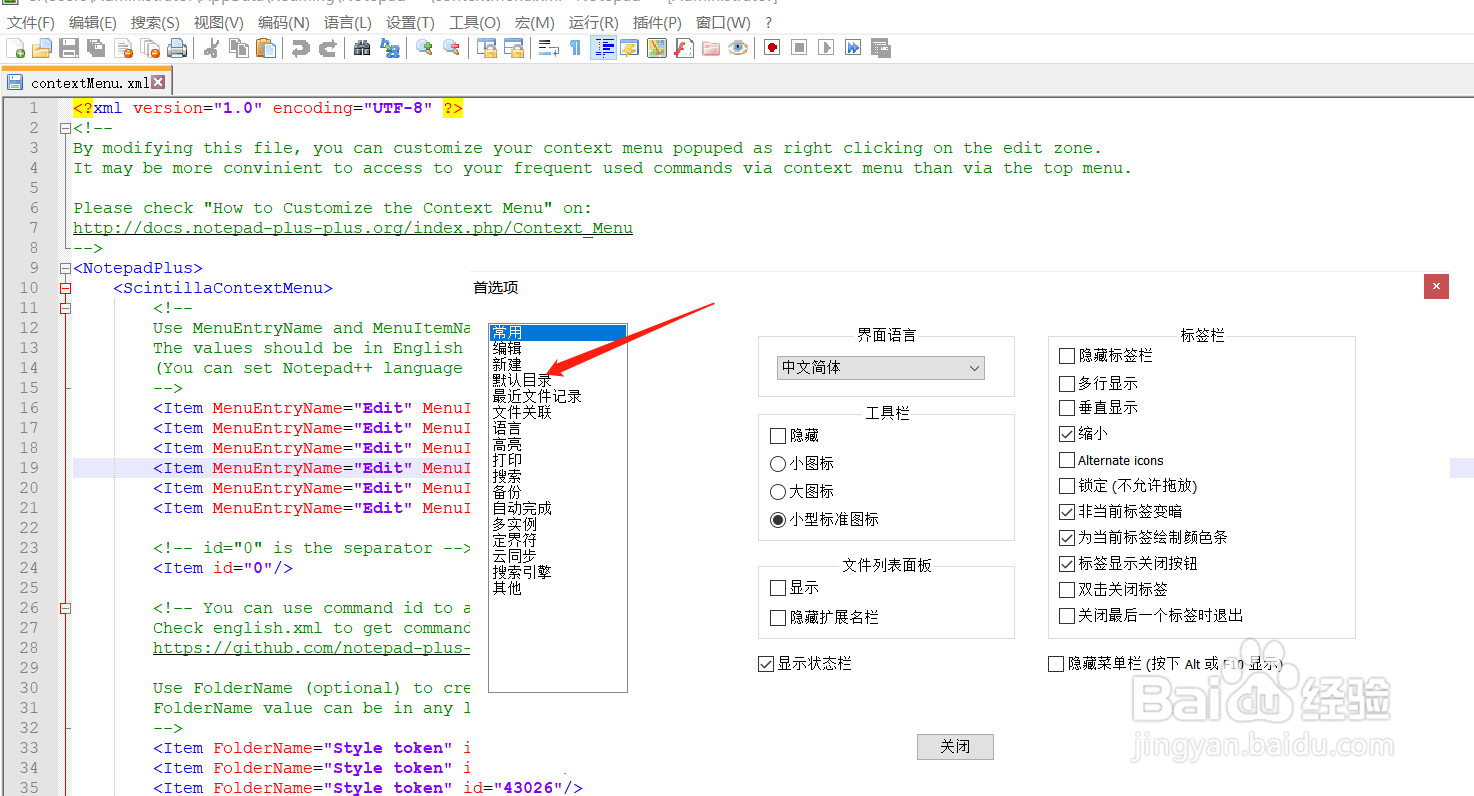Run macro multiple times icon
The height and width of the screenshot is (796, 1474).
pos(853,47)
